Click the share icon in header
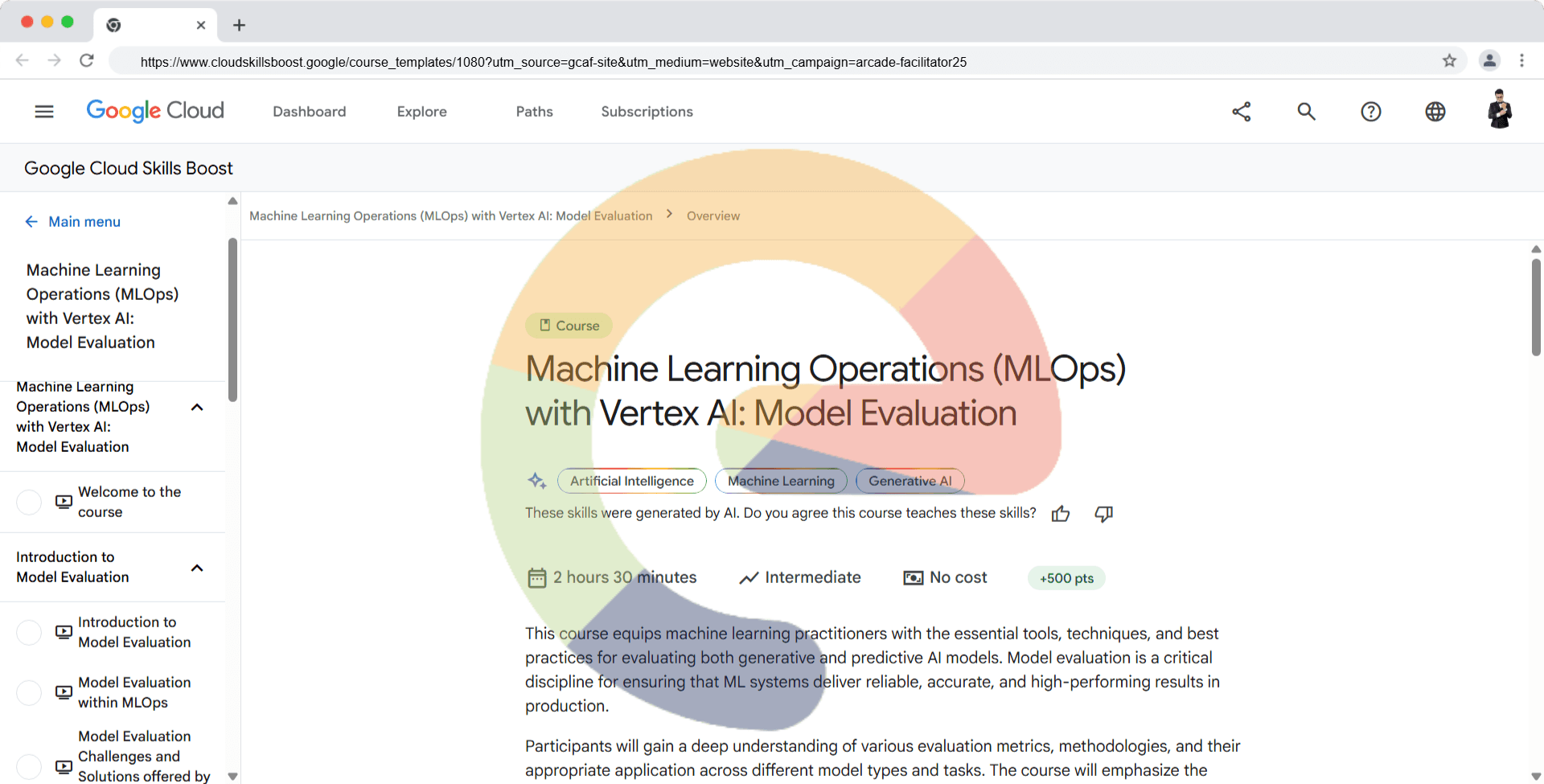This screenshot has width=1544, height=784. 1242,112
